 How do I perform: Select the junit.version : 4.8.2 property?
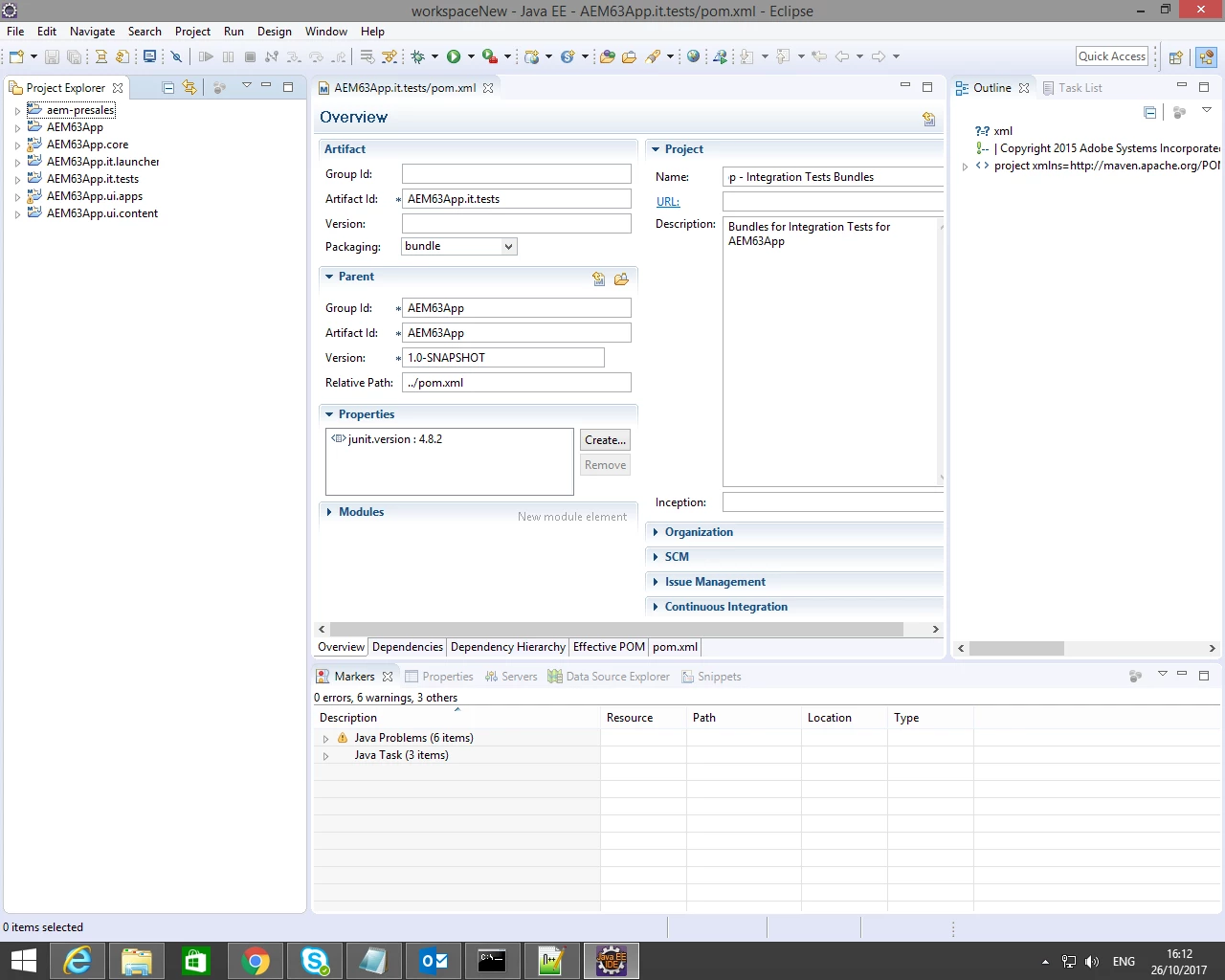(388, 439)
